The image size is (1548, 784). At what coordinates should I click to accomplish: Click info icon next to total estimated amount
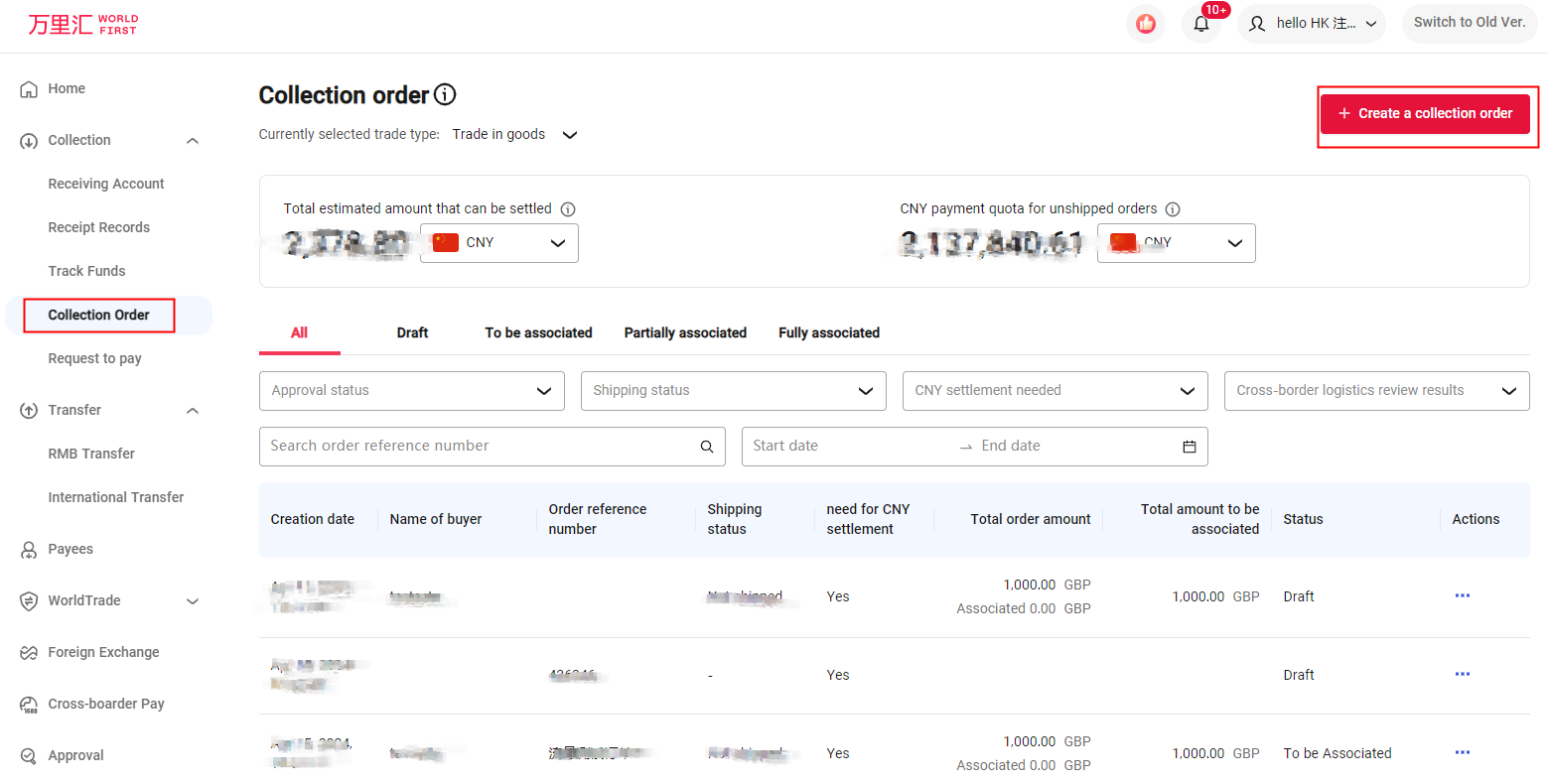(568, 209)
